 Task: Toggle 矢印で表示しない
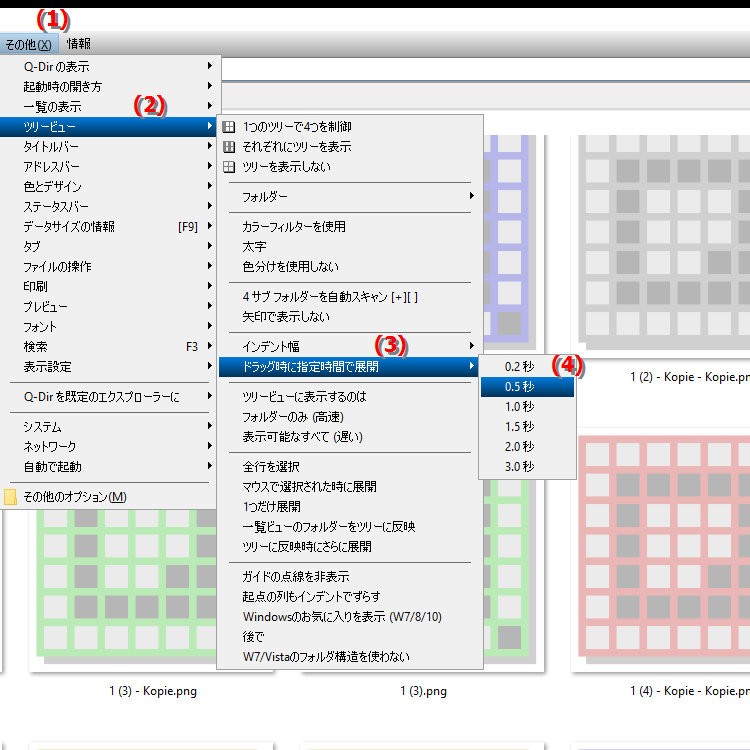click(350, 317)
